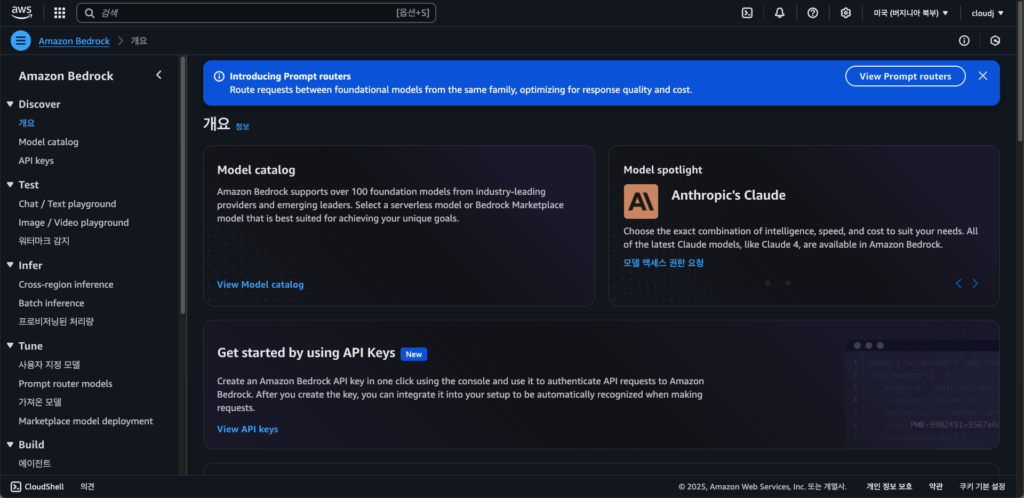The height and width of the screenshot is (498, 1024).
Task: Collapse the Infer section
Action: (x=10, y=265)
